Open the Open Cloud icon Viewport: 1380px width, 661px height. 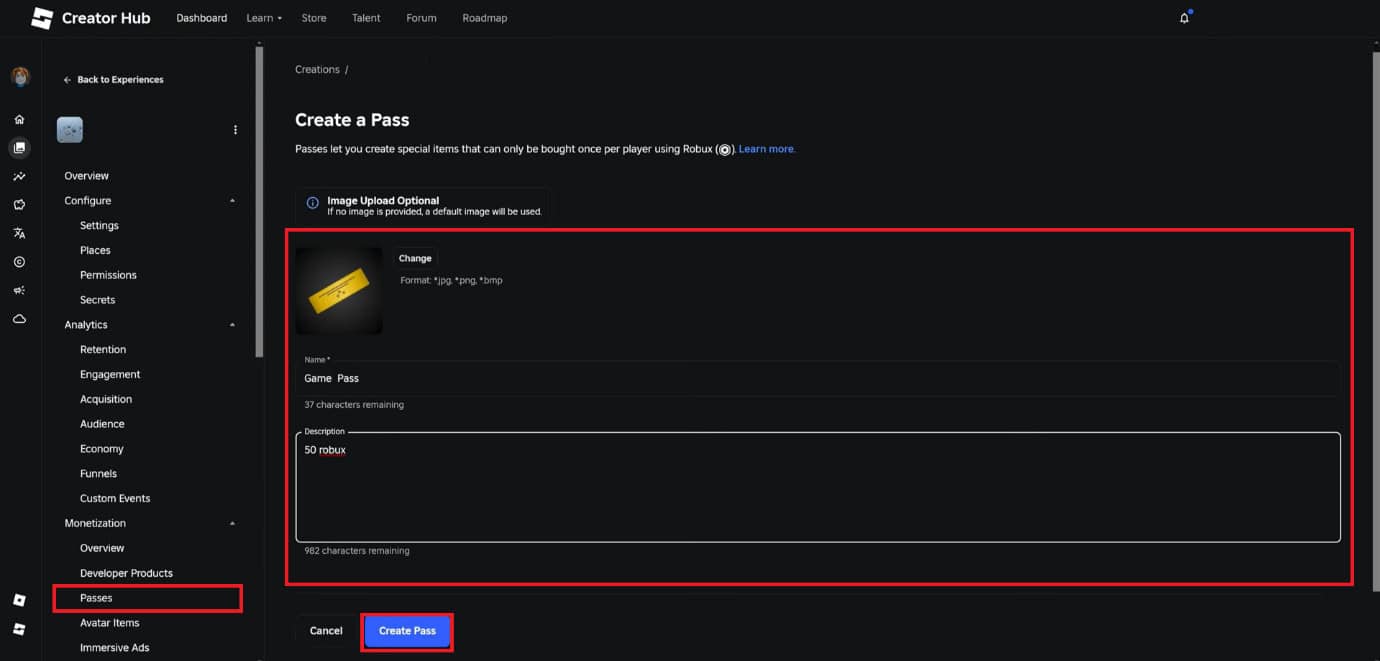click(x=19, y=319)
